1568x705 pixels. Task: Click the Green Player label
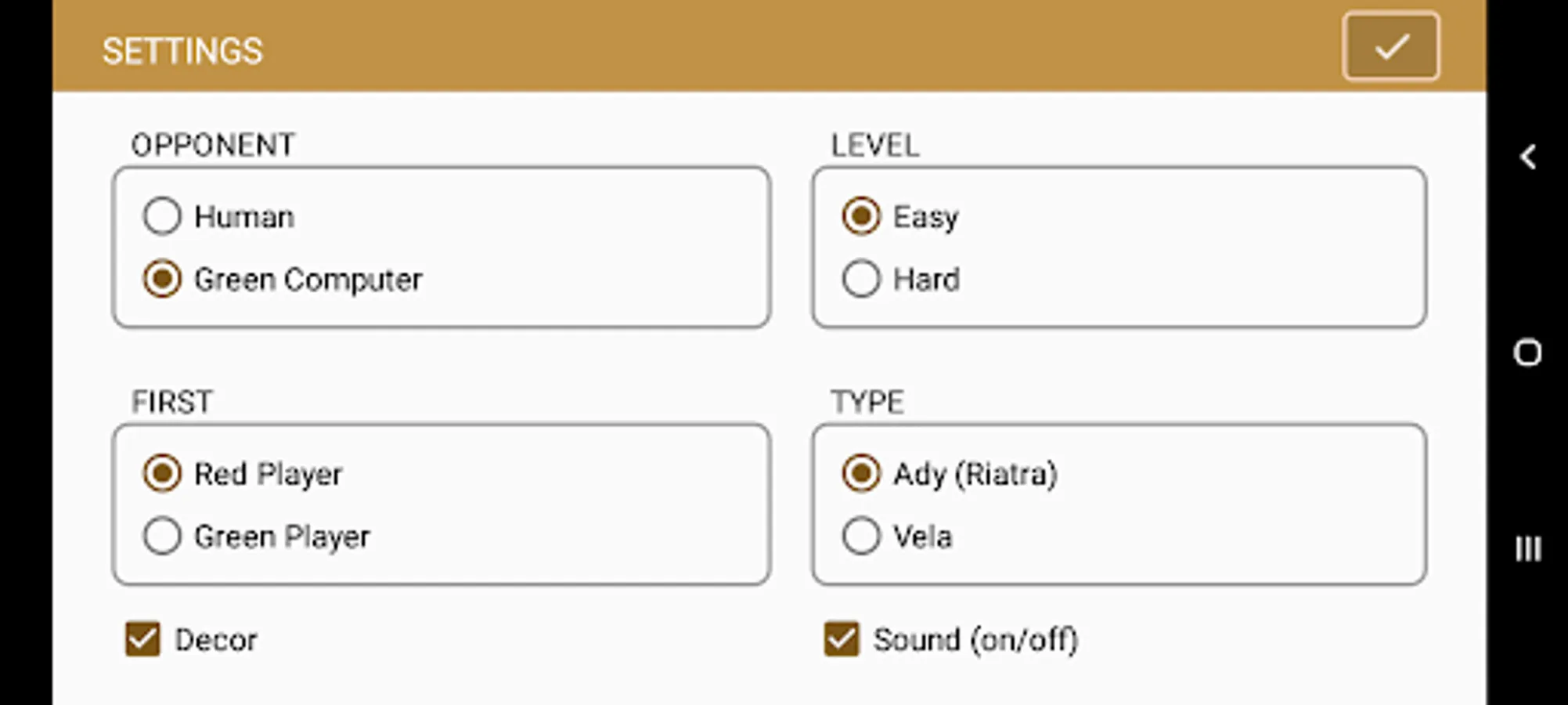pyautogui.click(x=282, y=537)
